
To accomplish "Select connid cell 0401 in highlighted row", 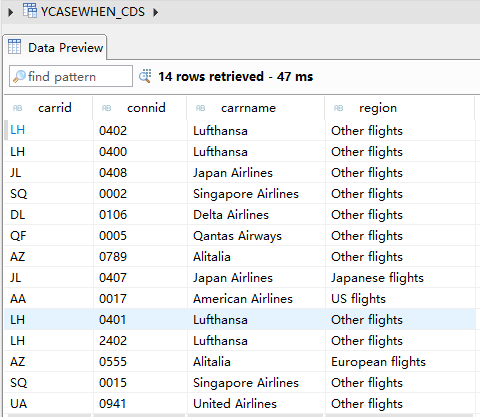I will tap(140, 320).
